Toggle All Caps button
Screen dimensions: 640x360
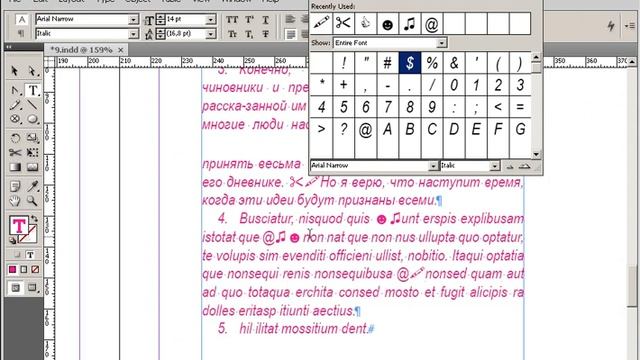(232, 20)
